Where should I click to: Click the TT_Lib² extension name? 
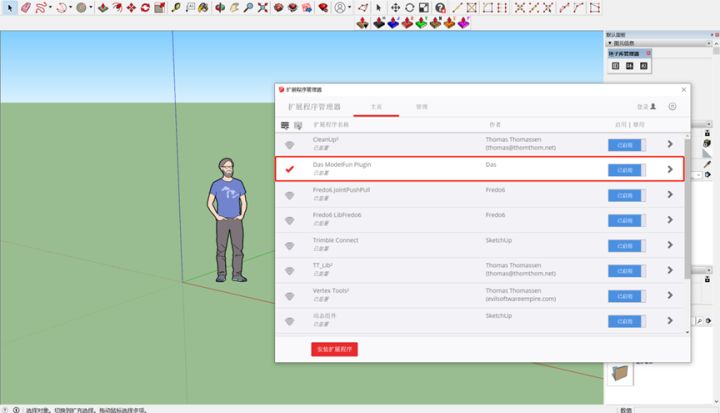(x=322, y=266)
